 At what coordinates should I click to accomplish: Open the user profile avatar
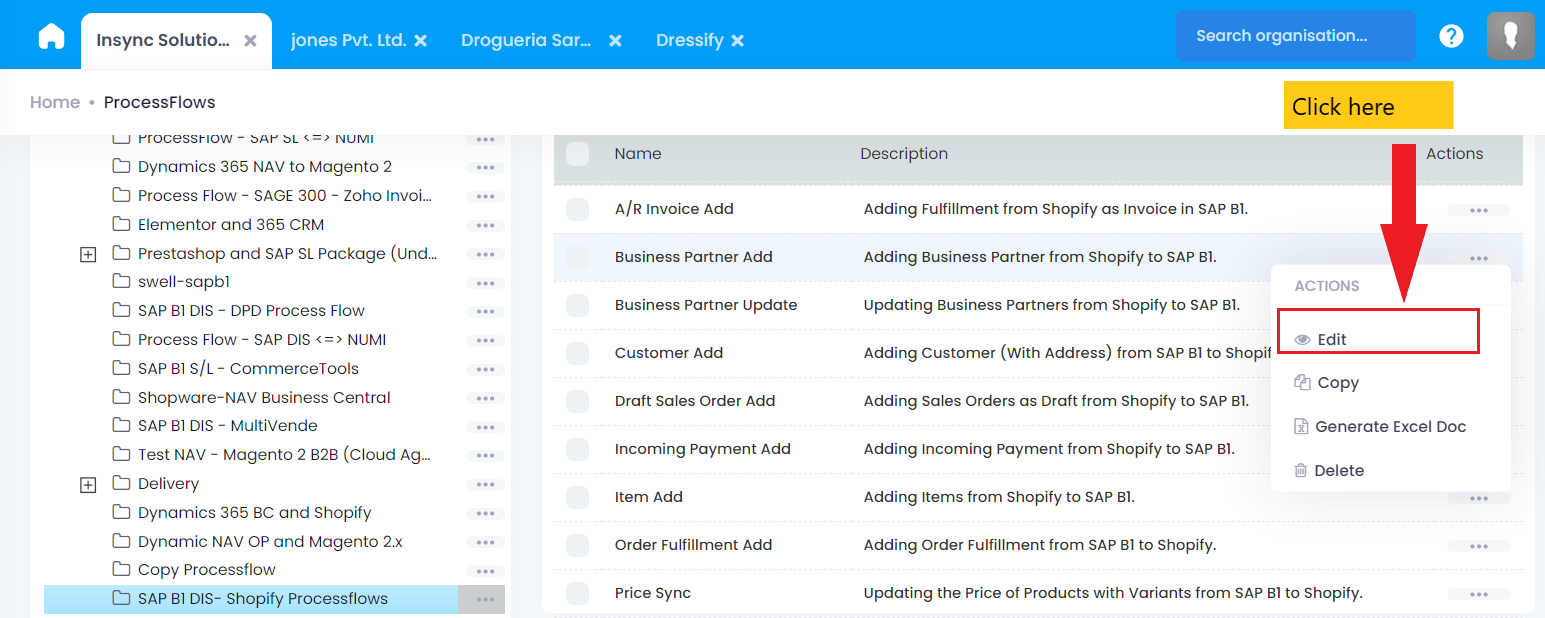tap(1510, 36)
